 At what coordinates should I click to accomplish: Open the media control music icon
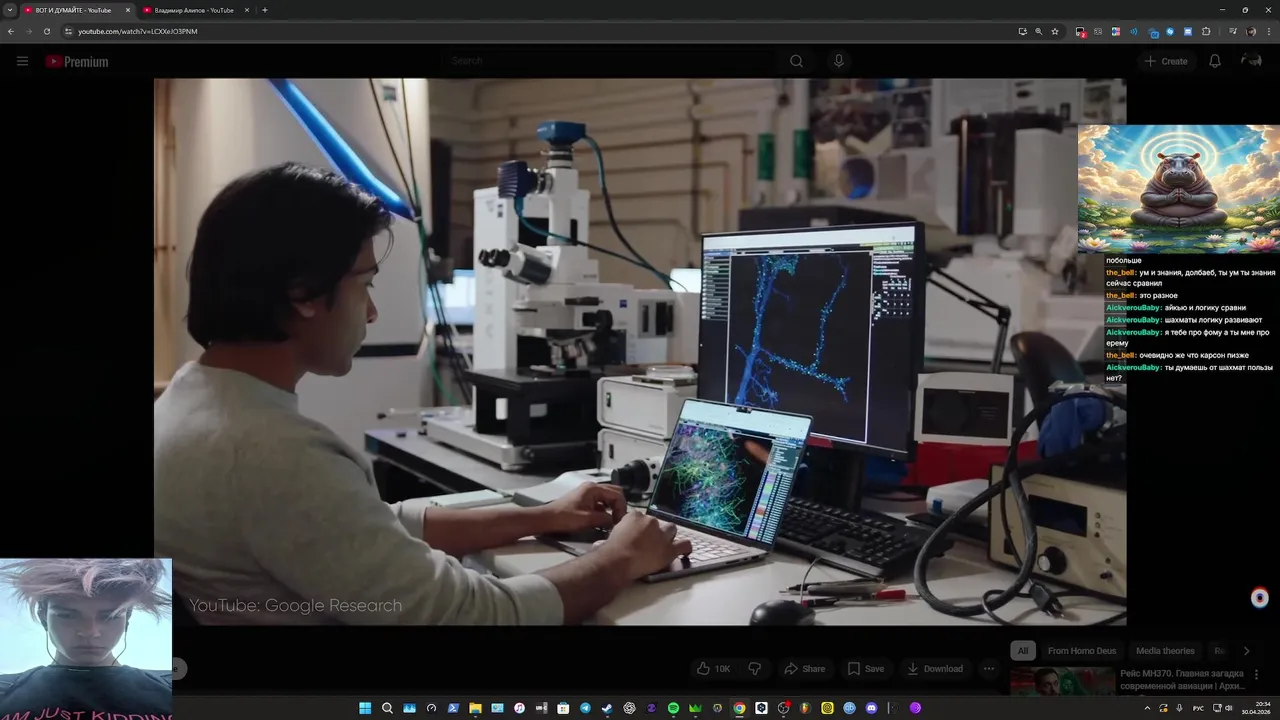pos(1233,31)
